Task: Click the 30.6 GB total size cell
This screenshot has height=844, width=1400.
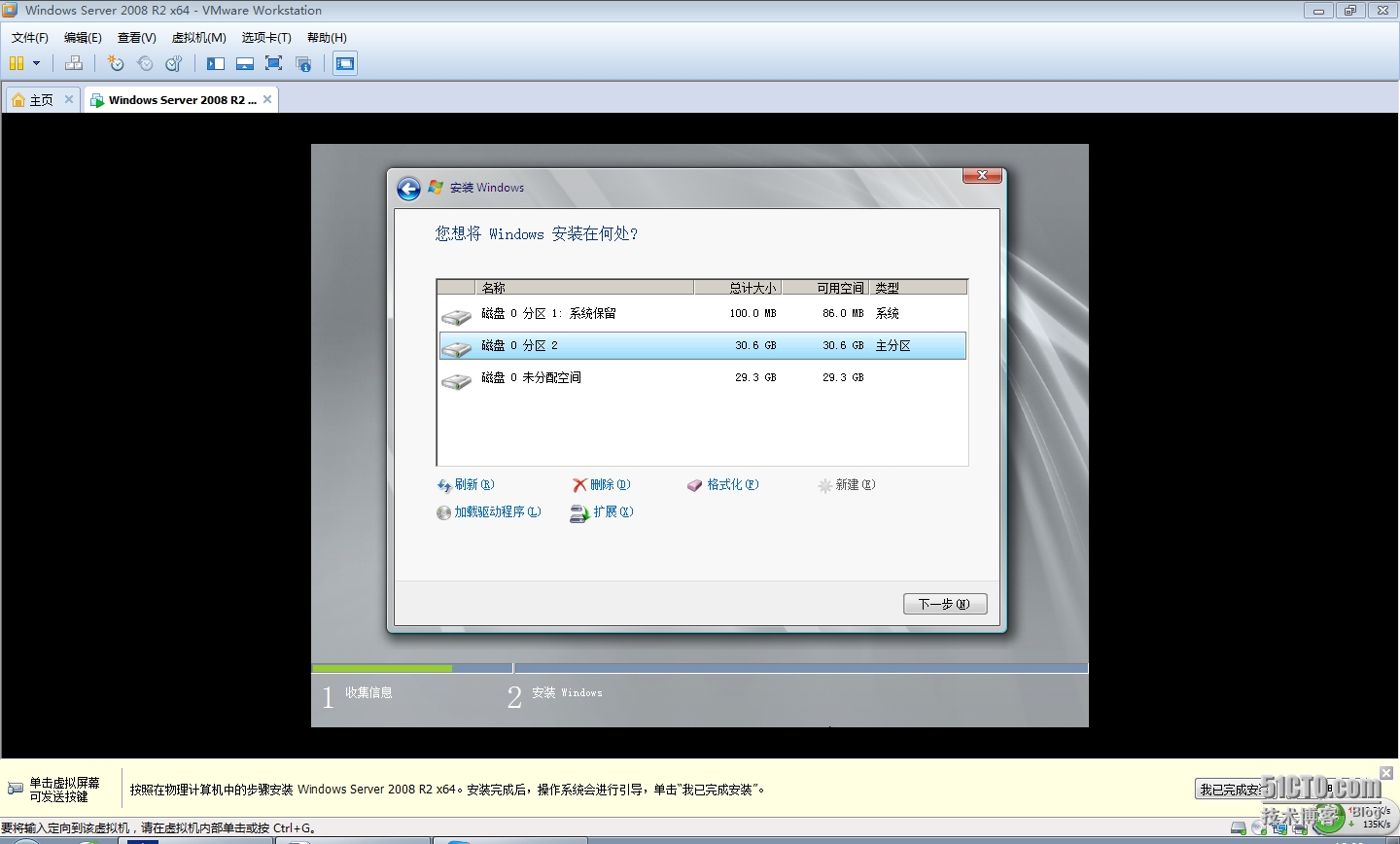Action: [x=755, y=345]
